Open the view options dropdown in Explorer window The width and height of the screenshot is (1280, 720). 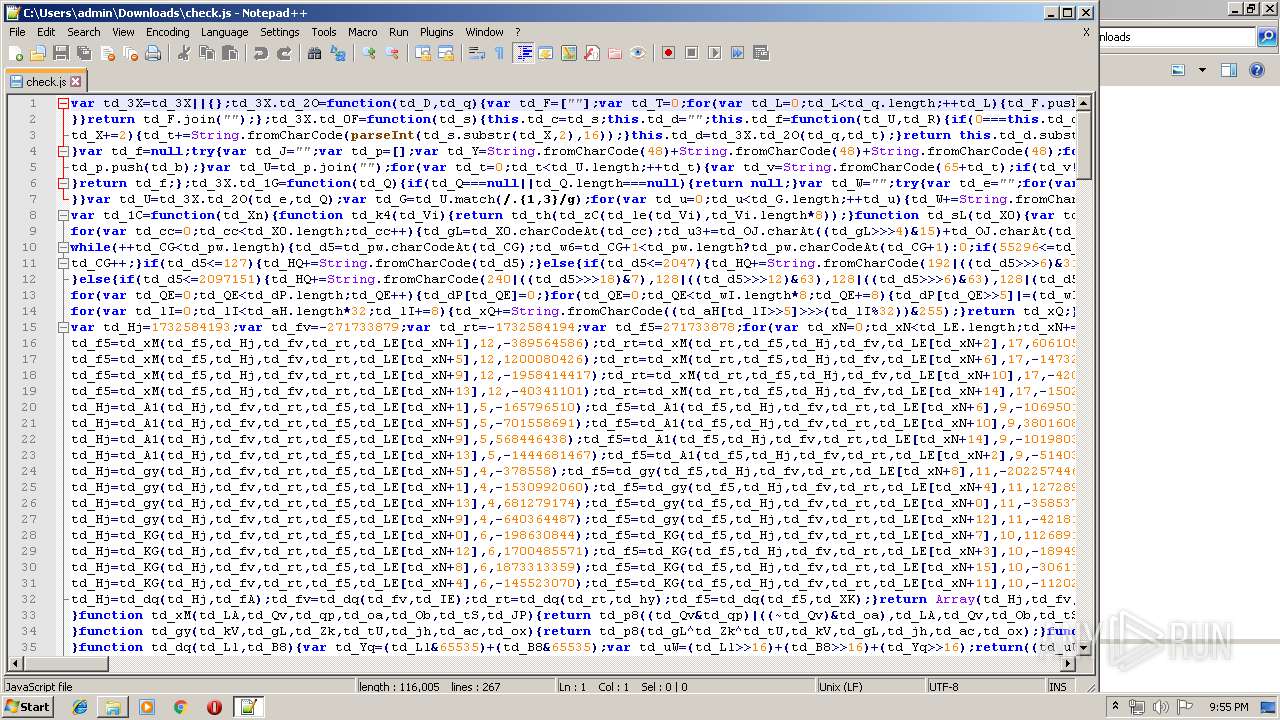point(1202,70)
